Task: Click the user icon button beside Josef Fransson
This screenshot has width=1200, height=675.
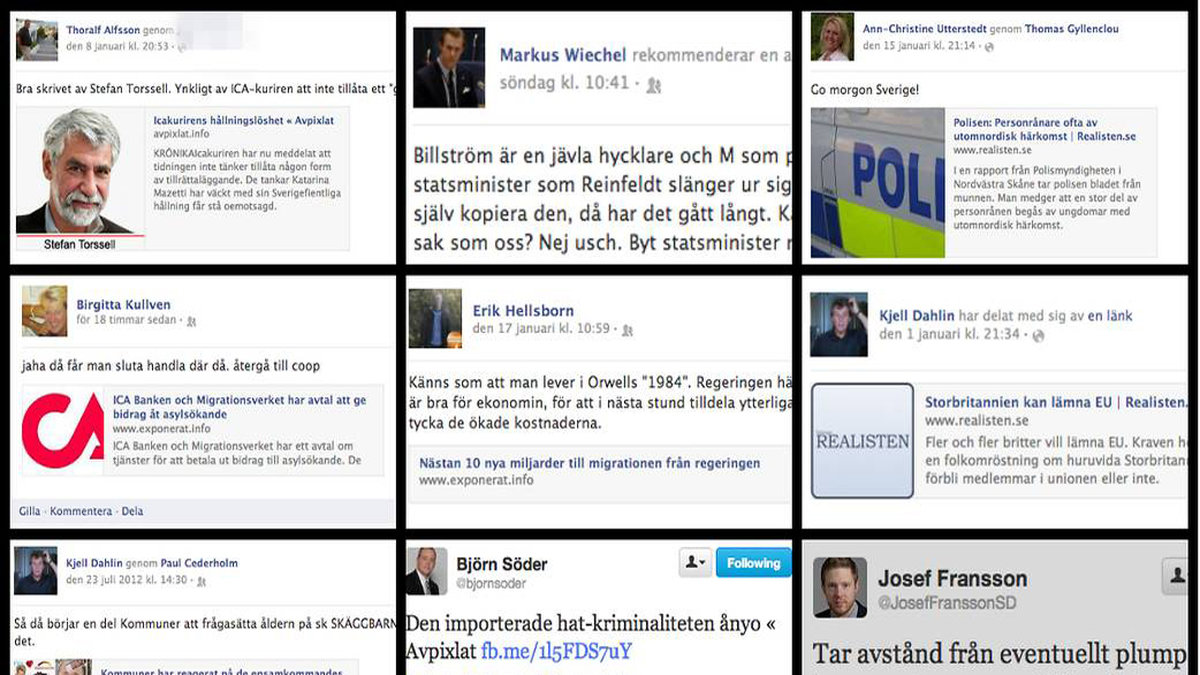Action: (x=1173, y=577)
